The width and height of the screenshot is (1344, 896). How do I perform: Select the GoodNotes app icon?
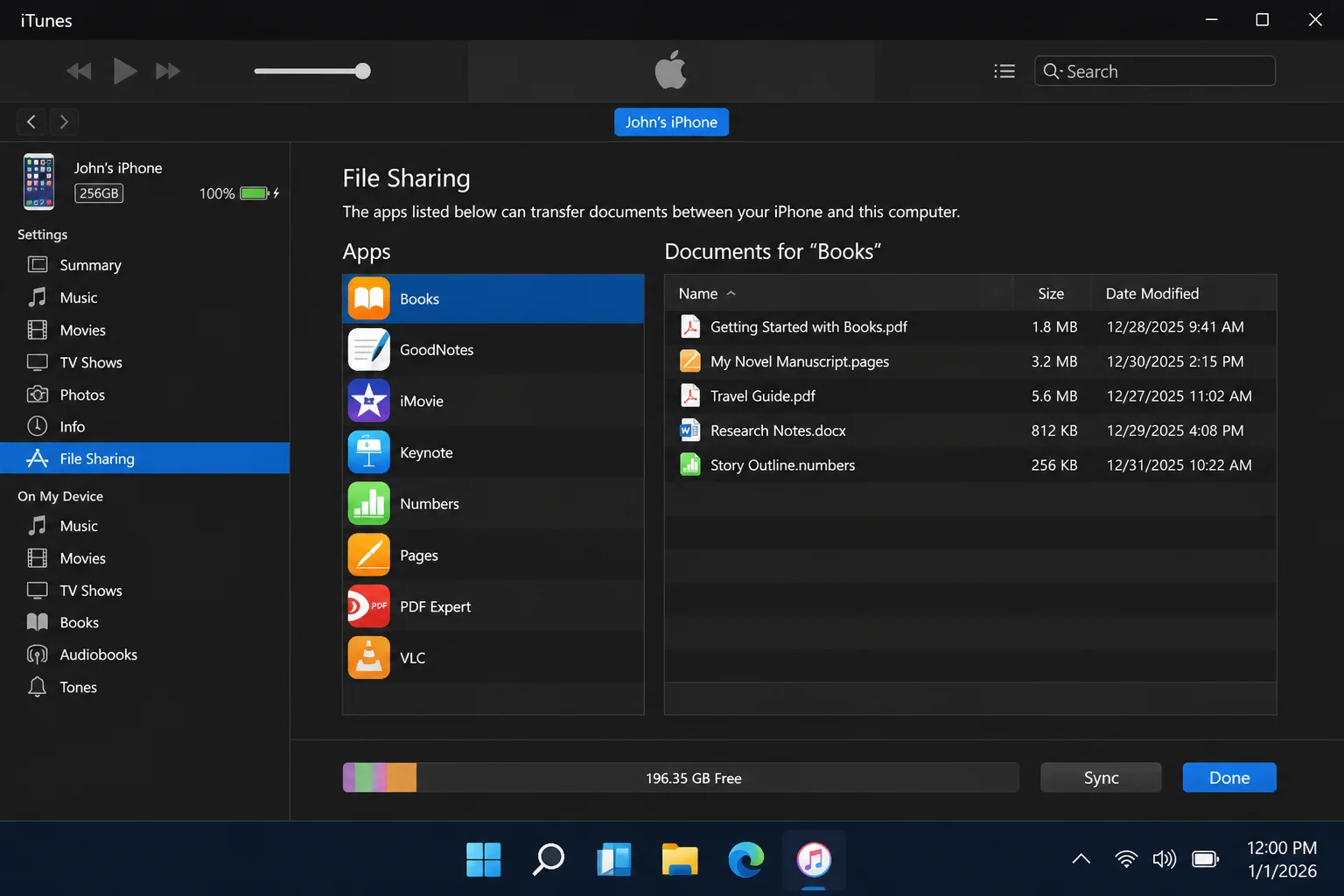[369, 350]
